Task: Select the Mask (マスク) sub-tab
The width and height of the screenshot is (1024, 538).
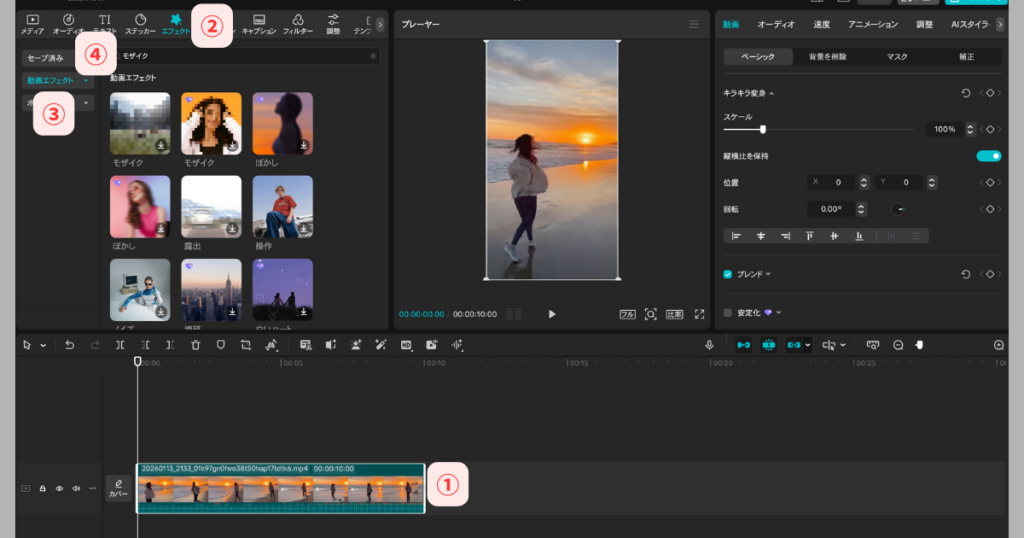Action: pos(897,57)
